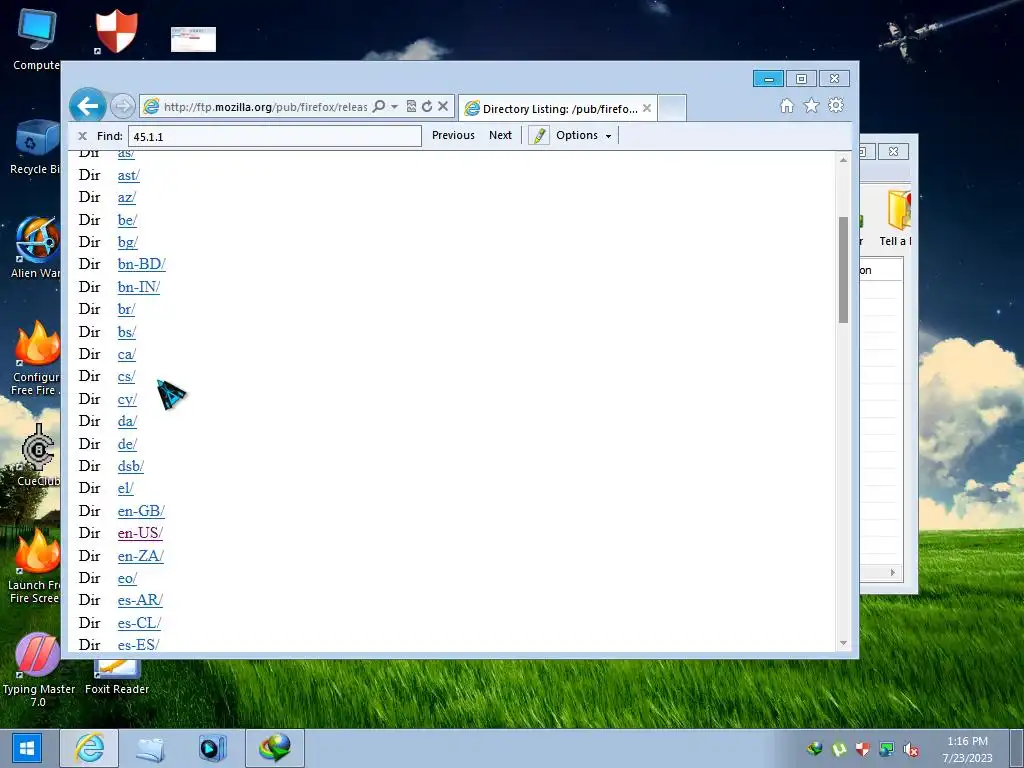Image resolution: width=1024 pixels, height=768 pixels.
Task: Open the ast/ directory link
Action: (x=129, y=175)
